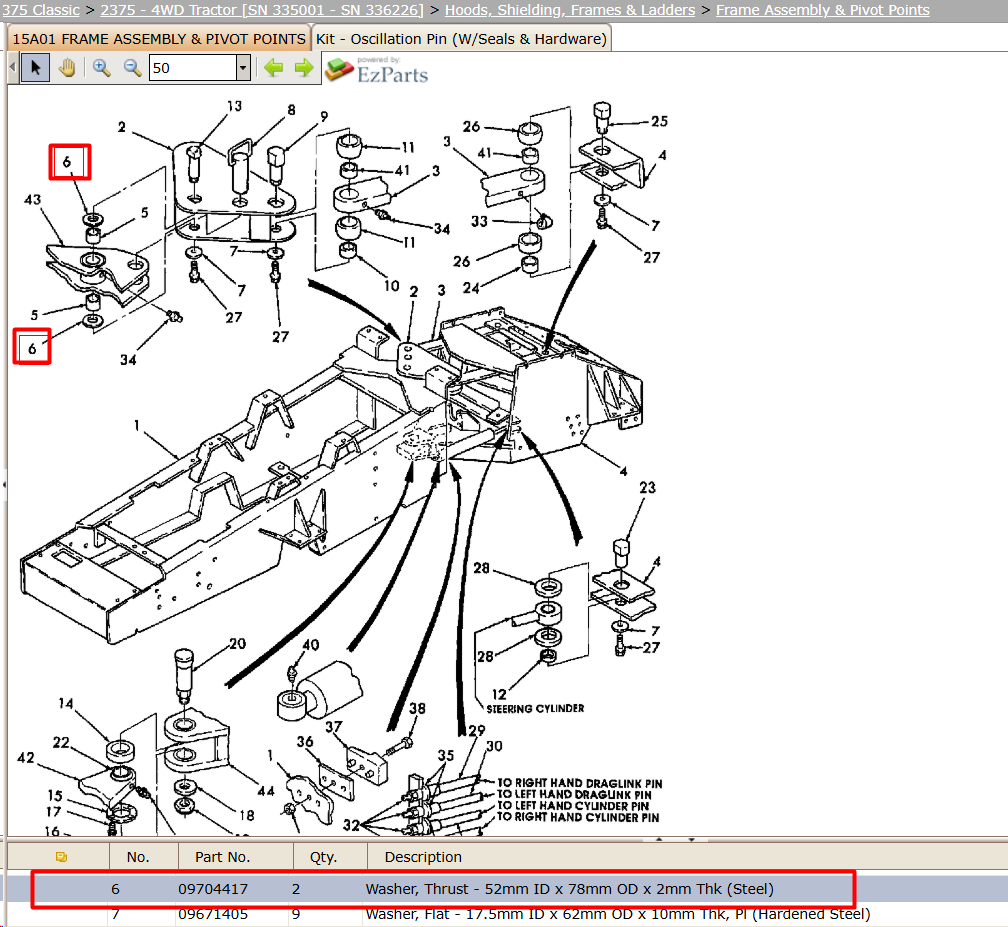The height and width of the screenshot is (927, 1008).
Task: Sort by the No. column header
Action: point(138,857)
